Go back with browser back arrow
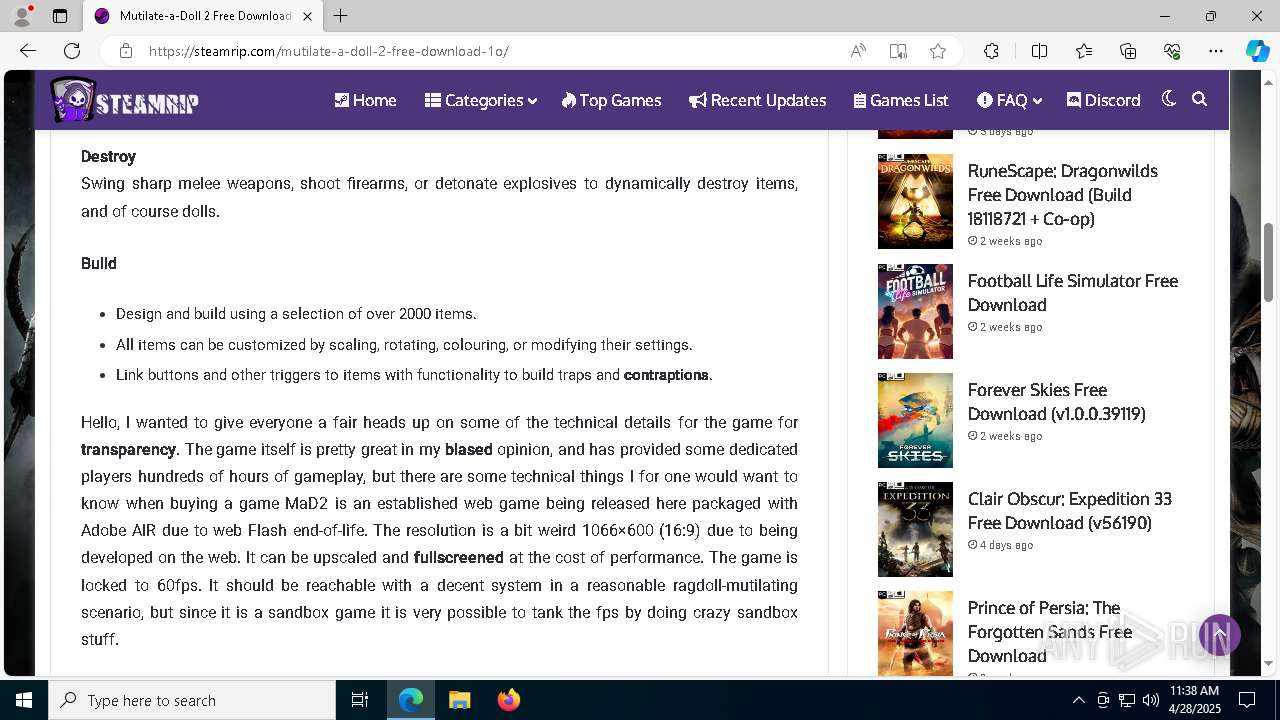The width and height of the screenshot is (1280, 720). [28, 51]
